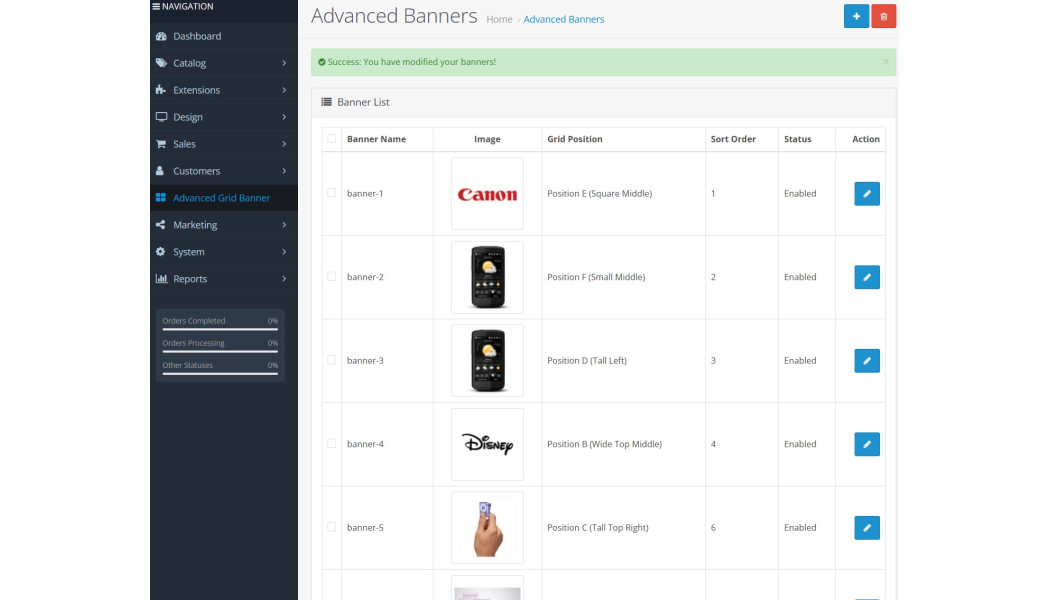The width and height of the screenshot is (1050, 600).
Task: Expand the Customers menu chevron
Action: (x=284, y=171)
